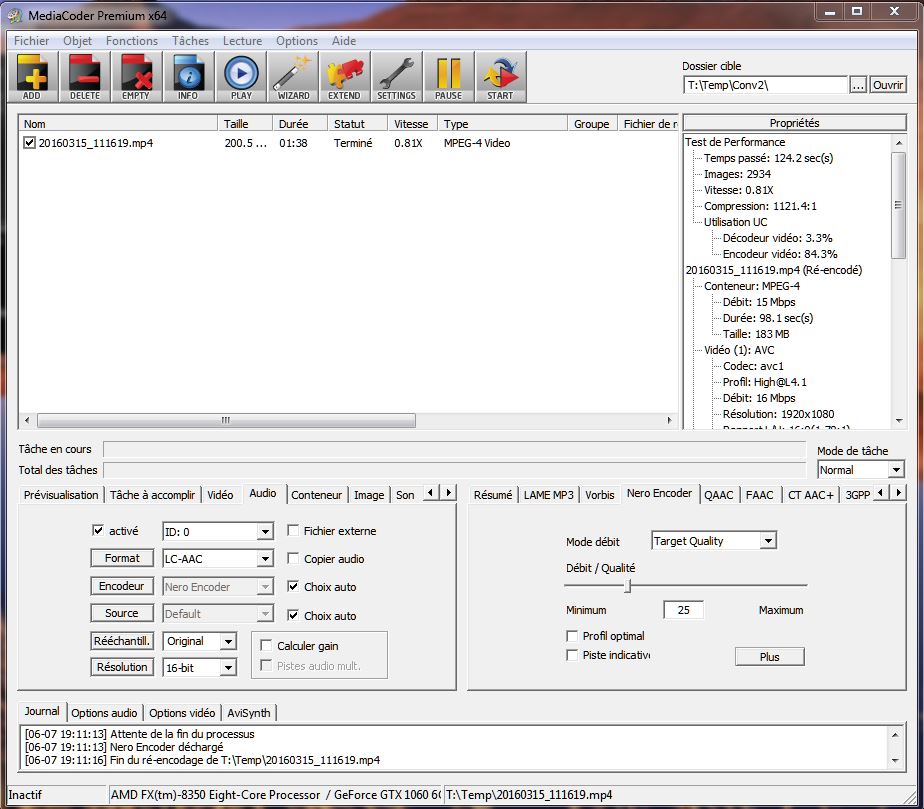Open the Aide menu

tap(344, 41)
